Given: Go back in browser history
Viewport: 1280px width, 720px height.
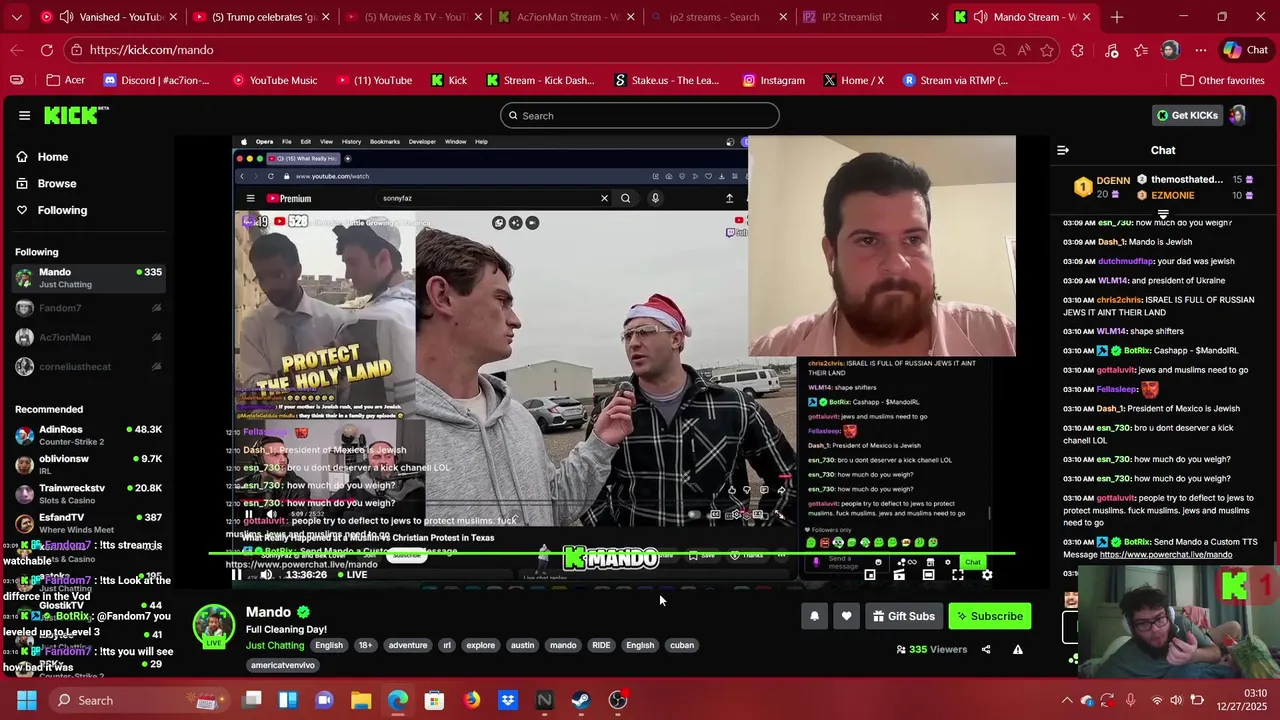Looking at the screenshot, I should (17, 50).
